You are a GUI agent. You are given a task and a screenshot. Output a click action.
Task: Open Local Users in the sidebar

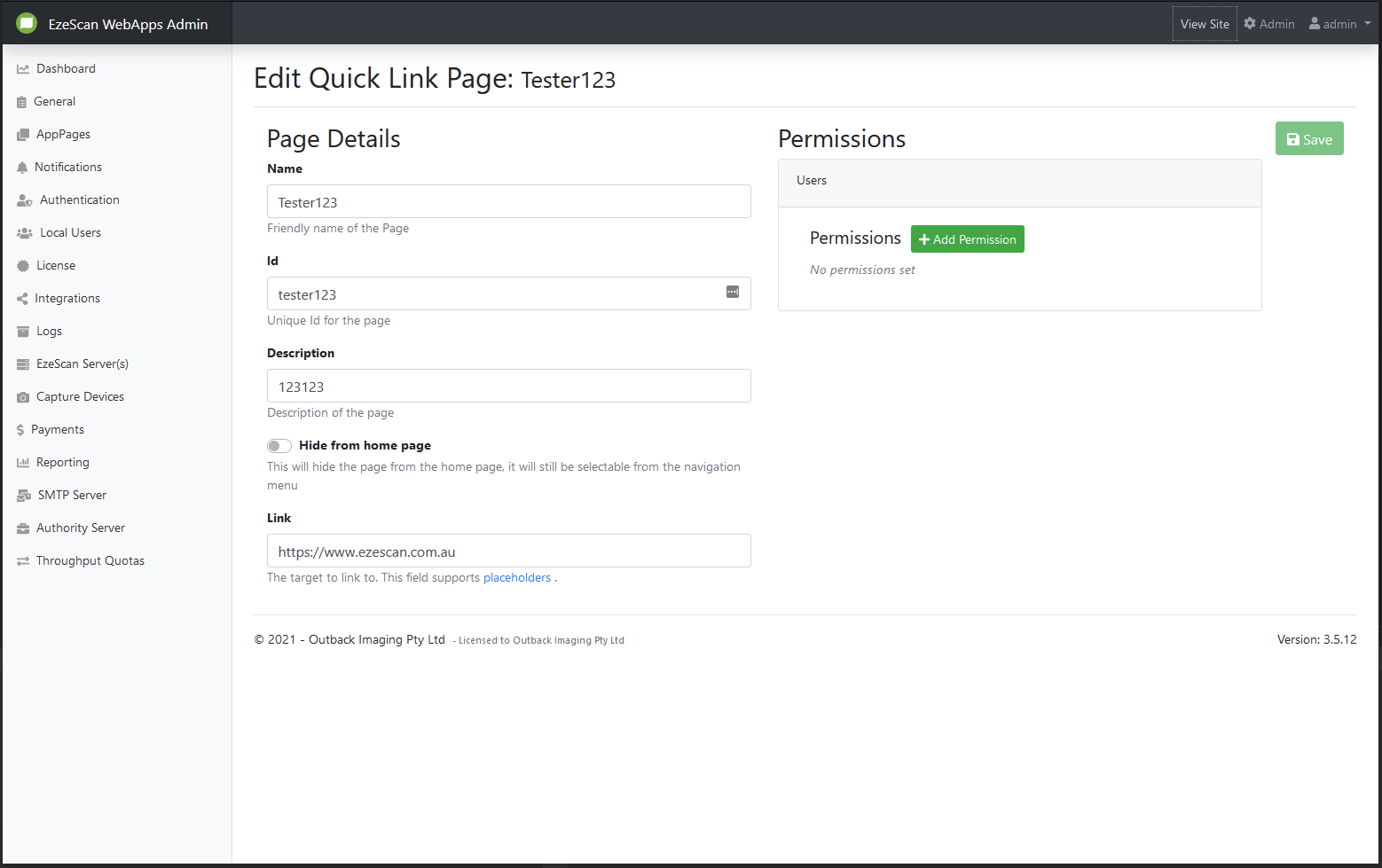(70, 233)
